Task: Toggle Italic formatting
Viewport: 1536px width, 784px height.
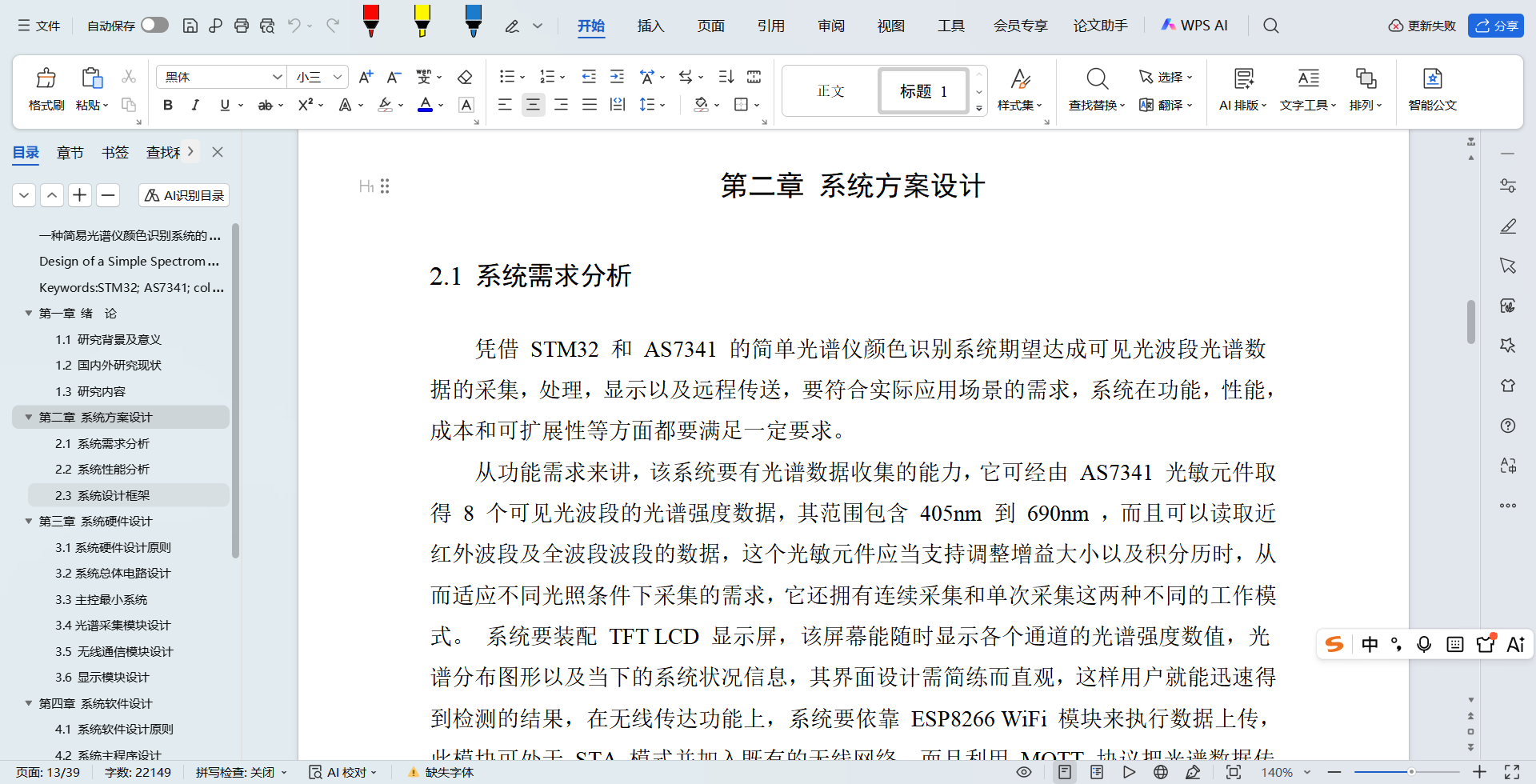Action: 195,105
